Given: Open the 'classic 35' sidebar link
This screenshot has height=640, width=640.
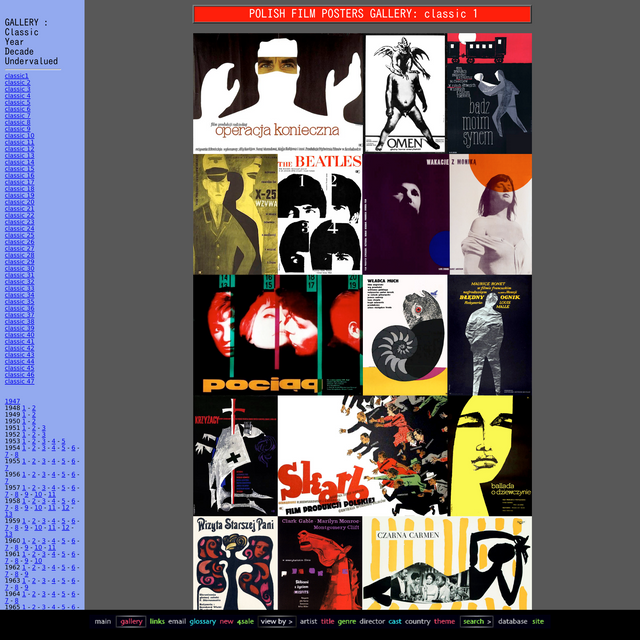Looking at the screenshot, I should click(20, 302).
